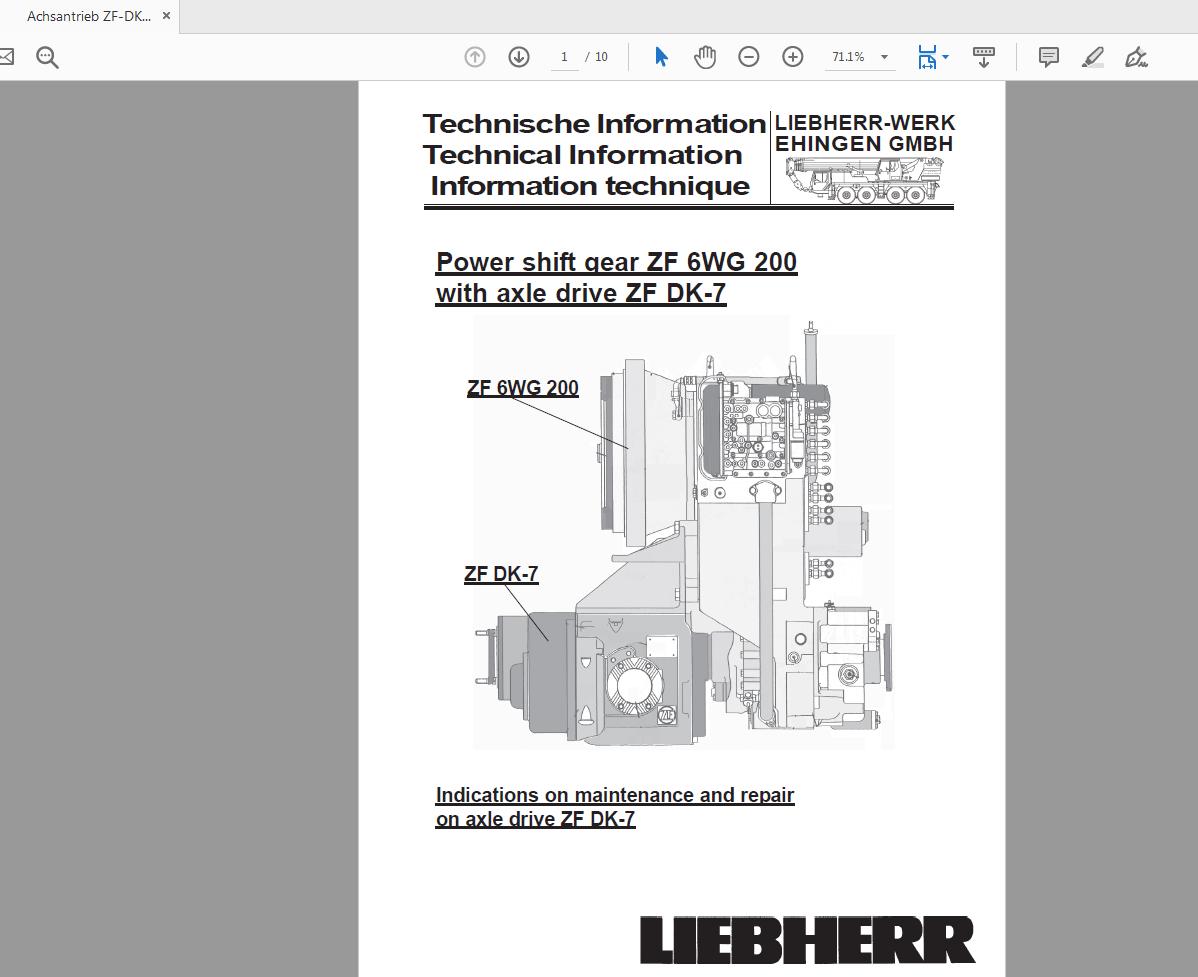The height and width of the screenshot is (977, 1198).
Task: Expand the page fit options arrow
Action: point(946,57)
